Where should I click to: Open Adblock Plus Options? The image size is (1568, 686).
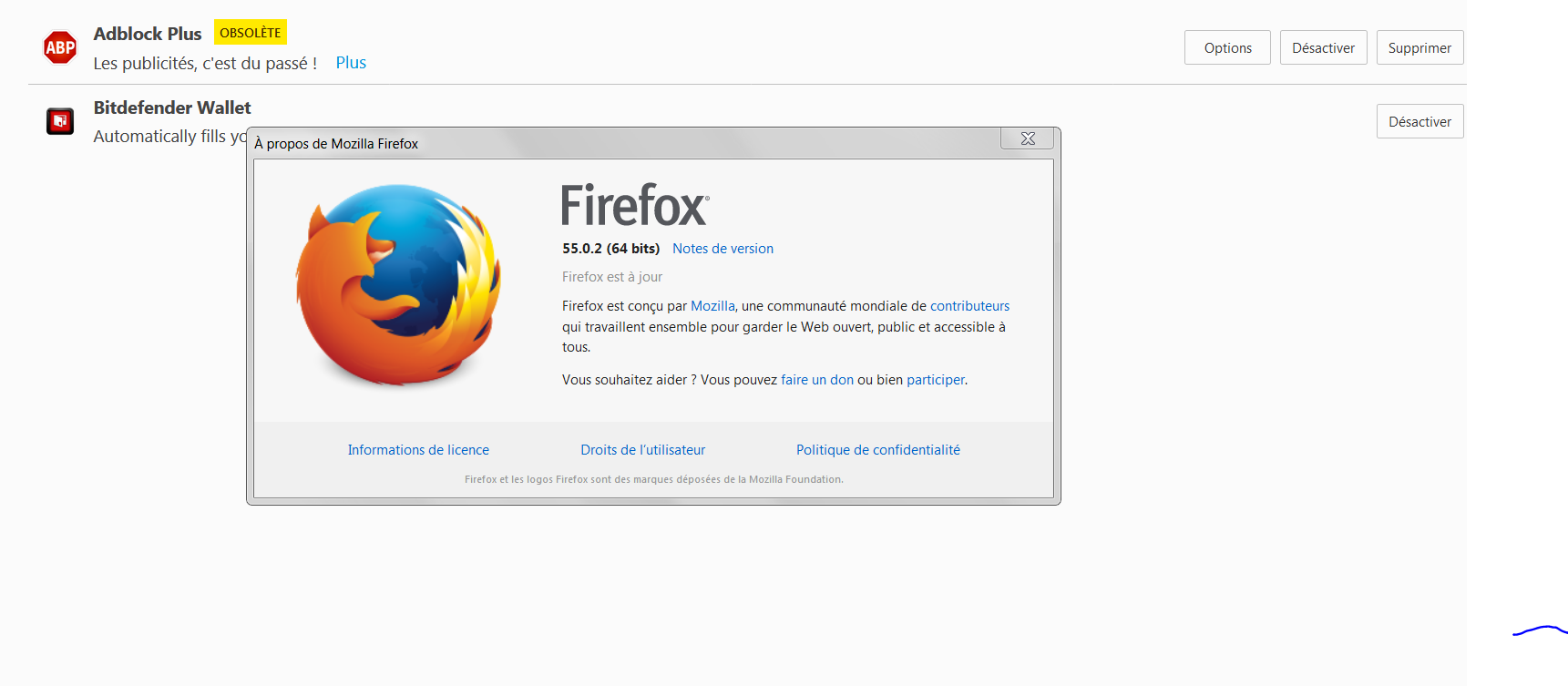[x=1227, y=47]
